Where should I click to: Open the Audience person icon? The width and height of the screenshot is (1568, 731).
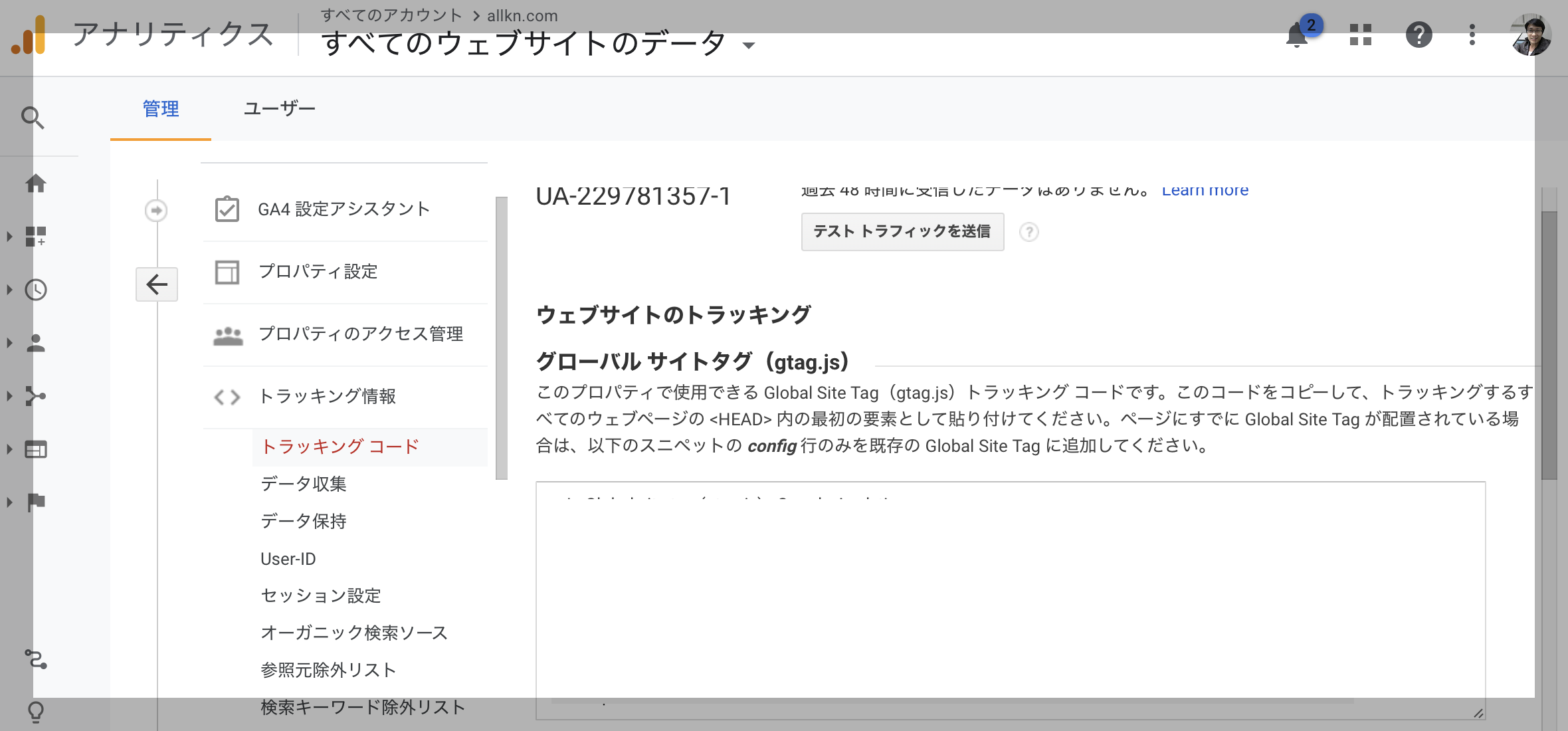(36, 343)
